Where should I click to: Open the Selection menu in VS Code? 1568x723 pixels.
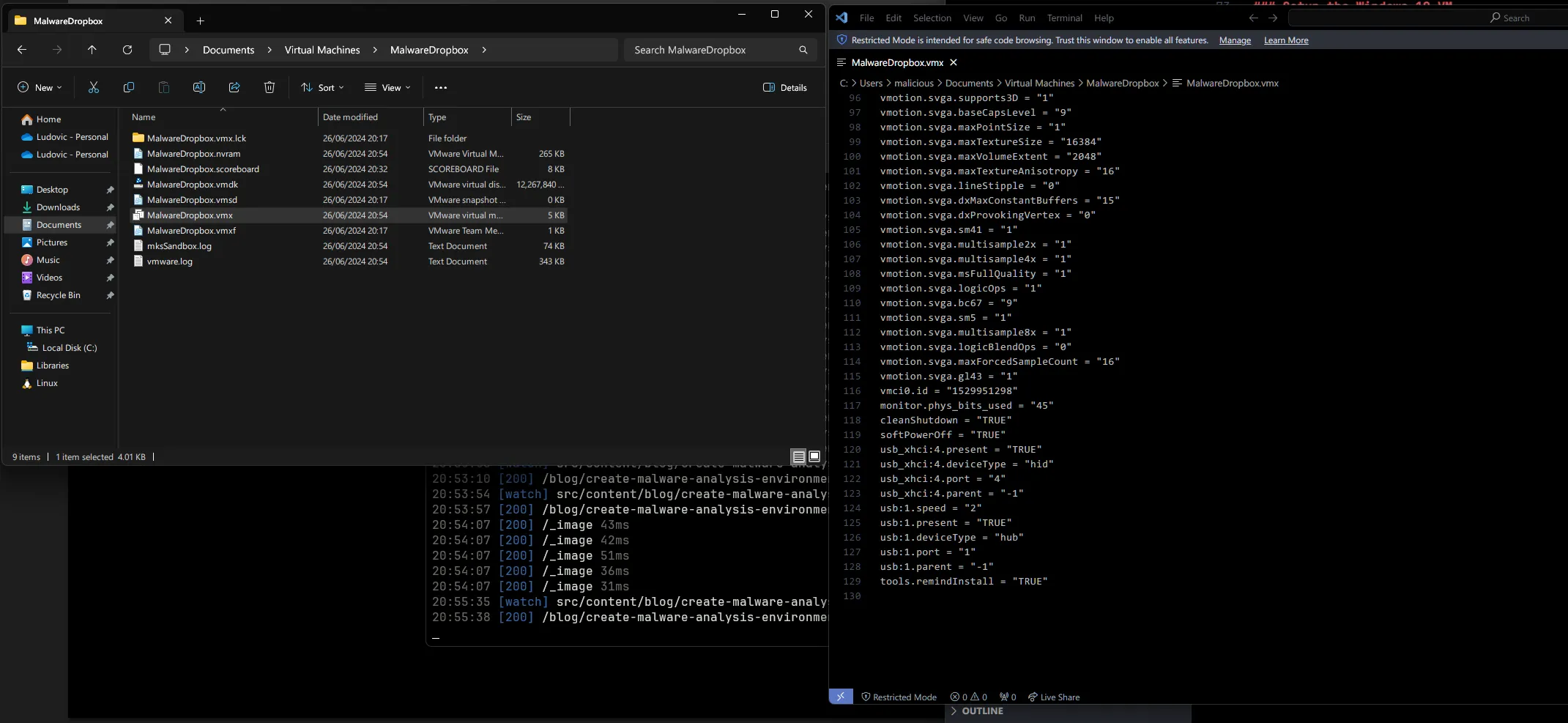pyautogui.click(x=932, y=18)
